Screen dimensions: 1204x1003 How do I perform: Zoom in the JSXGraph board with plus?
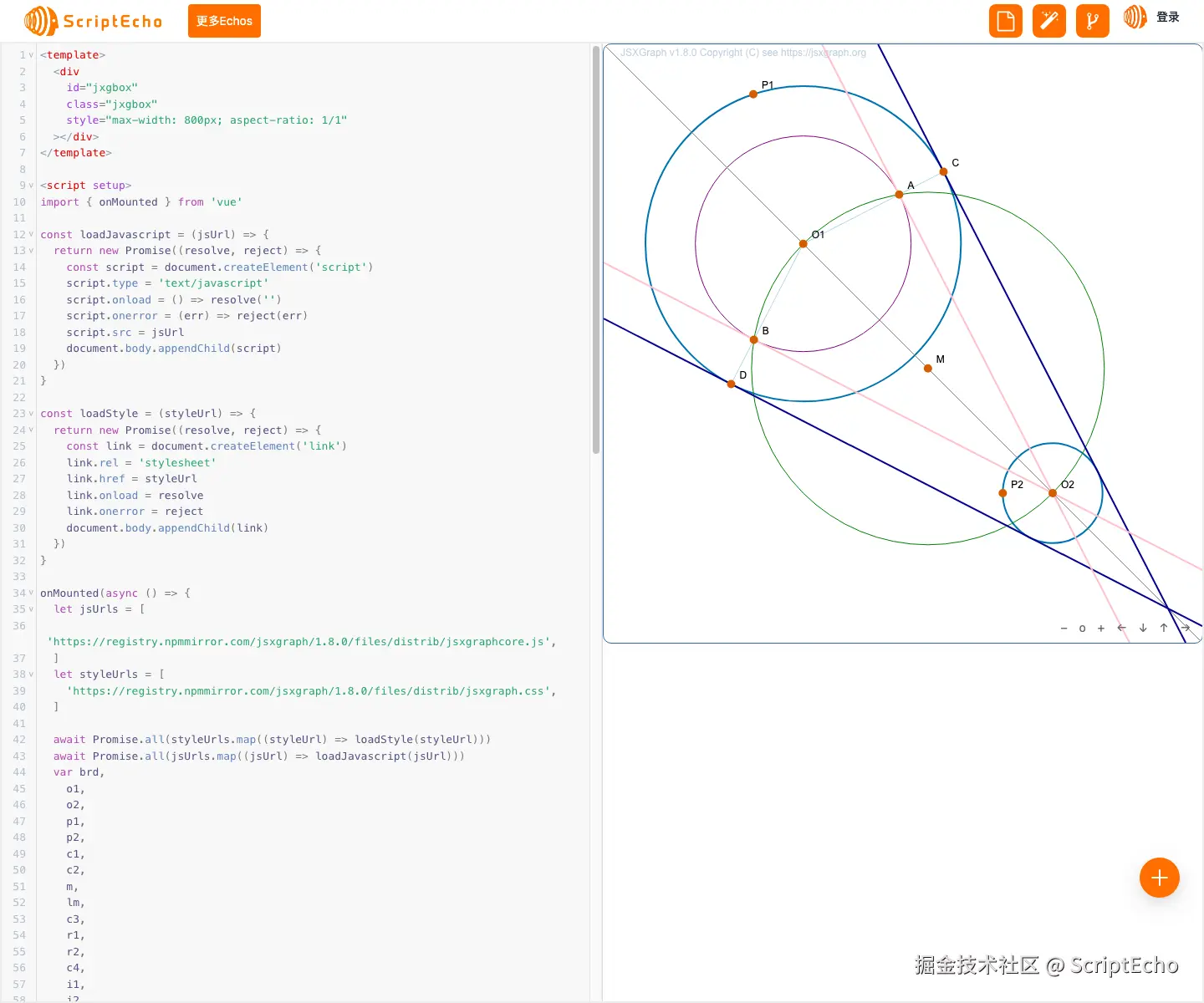click(x=1101, y=628)
